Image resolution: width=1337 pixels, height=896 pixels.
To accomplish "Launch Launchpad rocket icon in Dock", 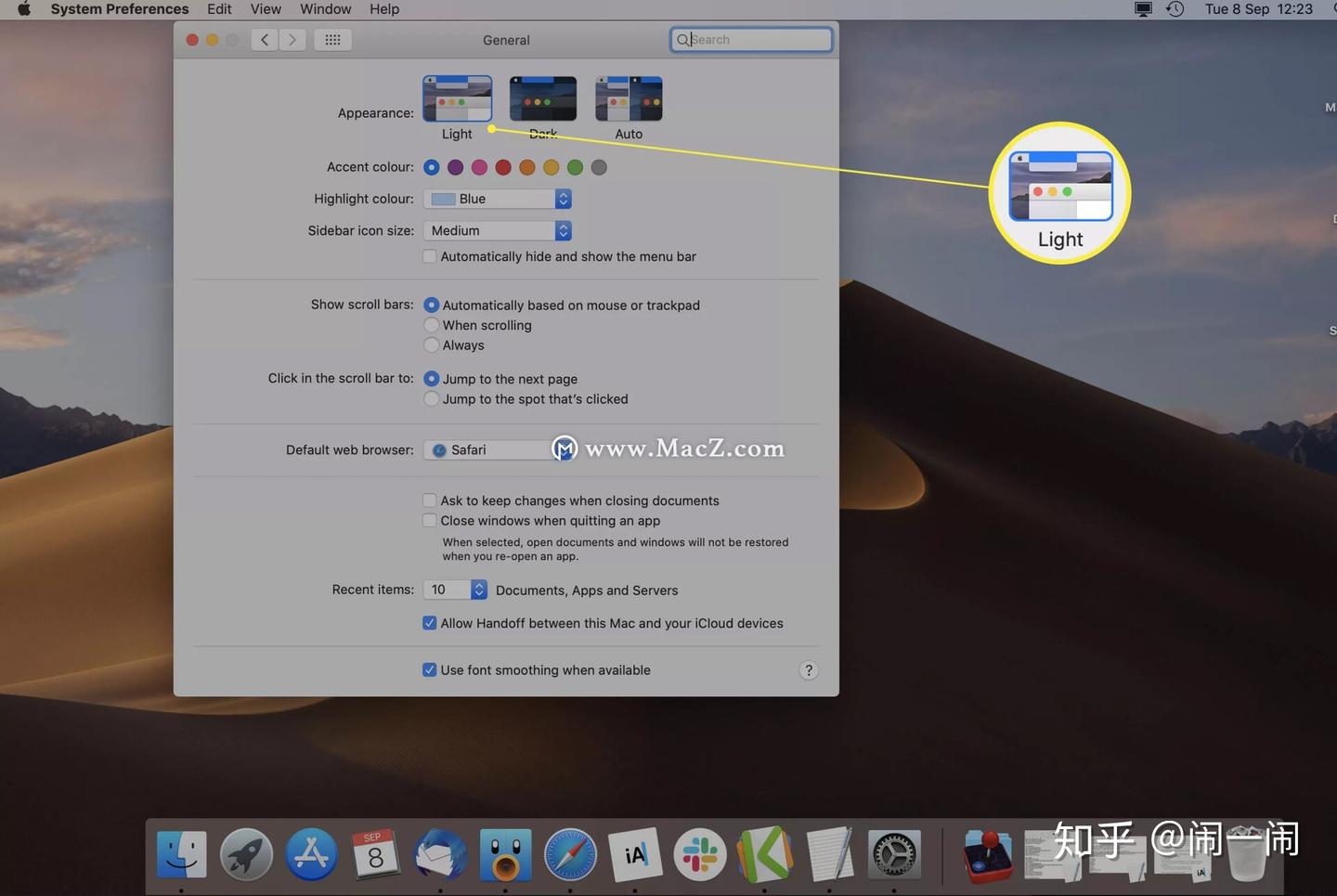I will [x=246, y=854].
